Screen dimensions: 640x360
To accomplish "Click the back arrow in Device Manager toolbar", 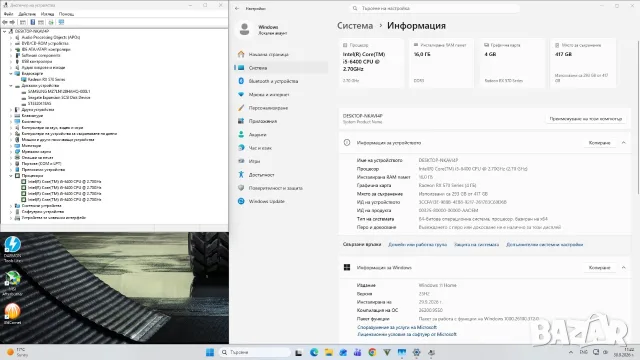I will [4, 22].
